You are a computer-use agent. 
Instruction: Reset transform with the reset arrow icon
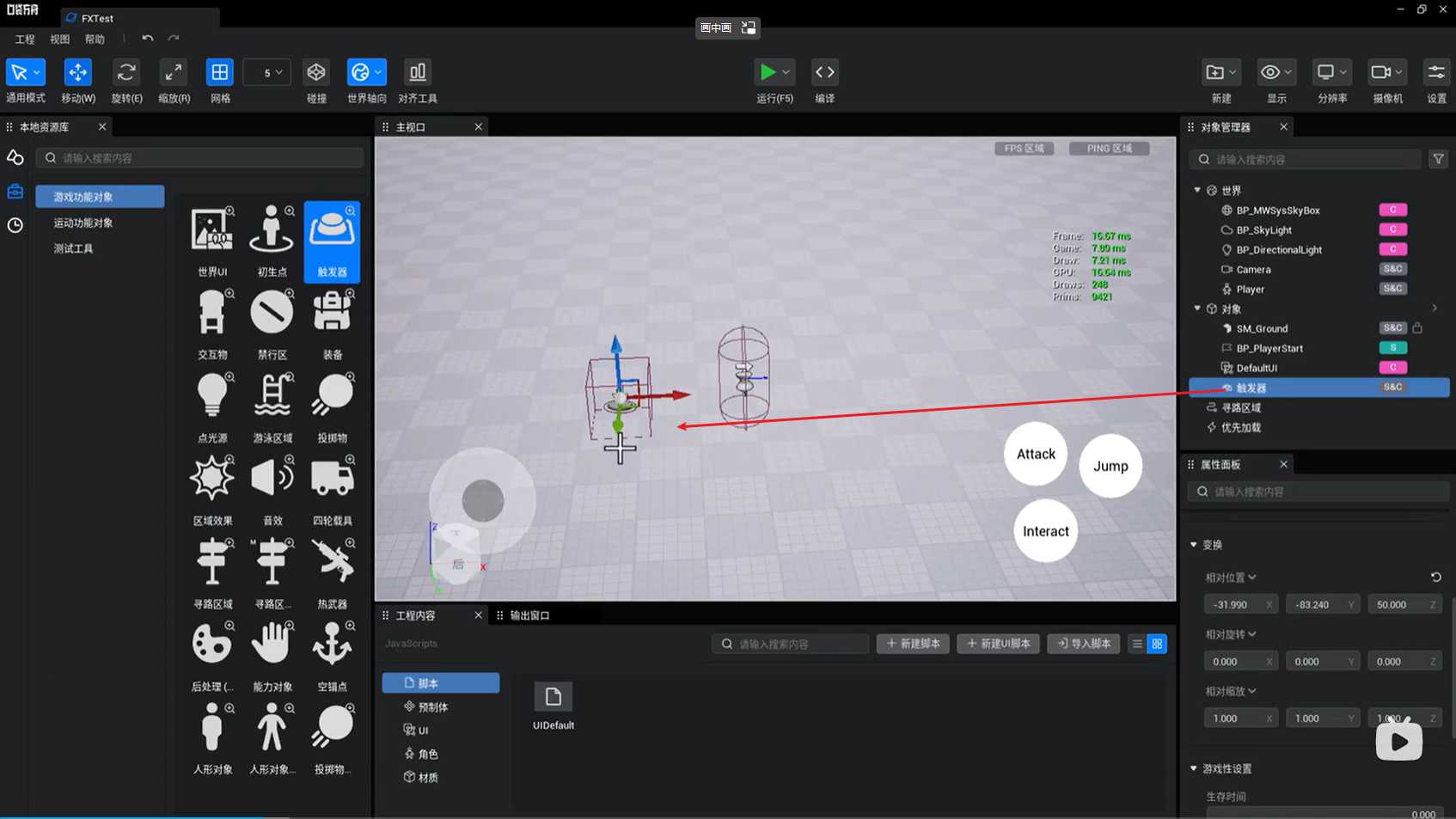(1435, 578)
